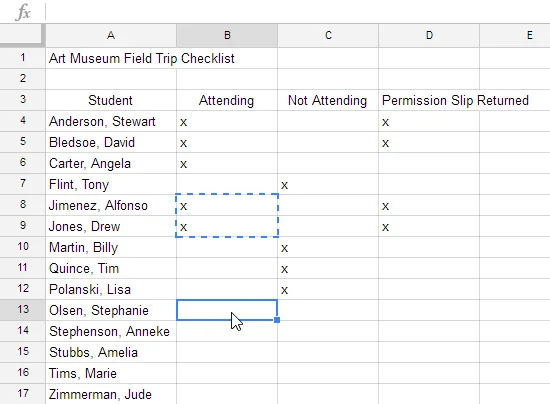The image size is (550, 404).
Task: Select row 3 header
Action: (23, 100)
